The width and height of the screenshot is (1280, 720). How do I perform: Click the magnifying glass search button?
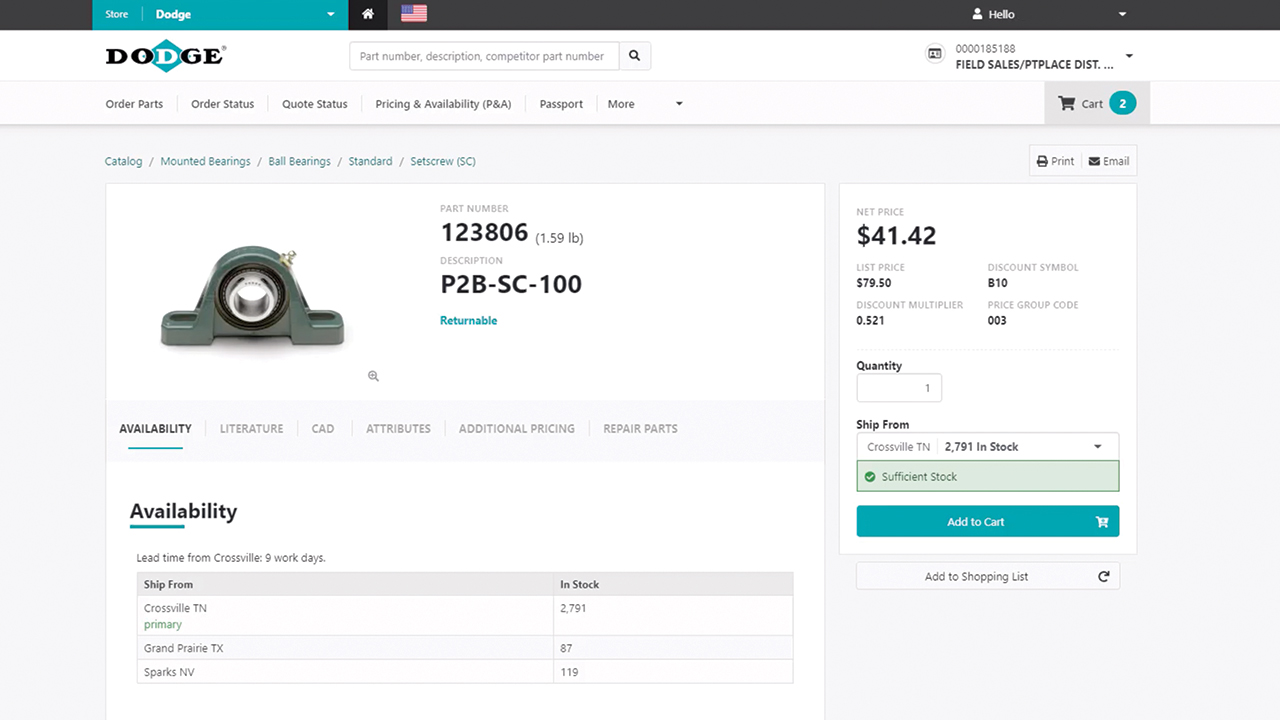click(x=634, y=56)
